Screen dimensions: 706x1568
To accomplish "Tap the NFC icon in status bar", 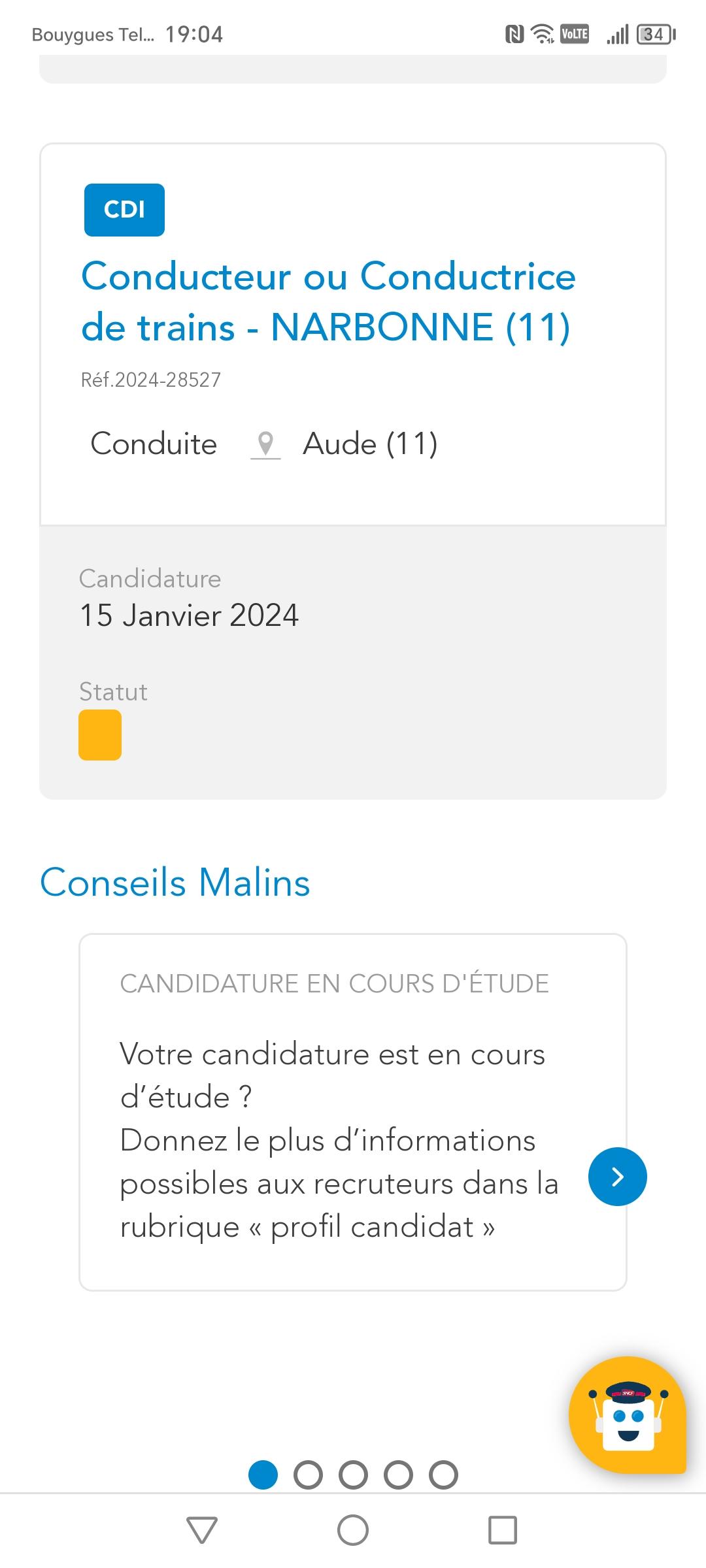I will 514,34.
